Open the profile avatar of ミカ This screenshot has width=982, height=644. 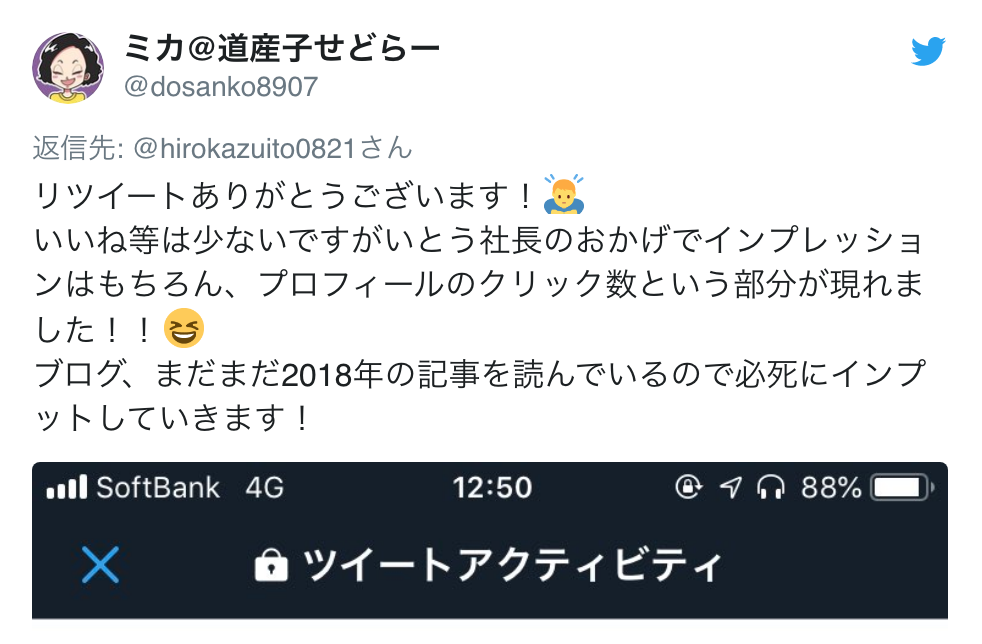click(68, 68)
